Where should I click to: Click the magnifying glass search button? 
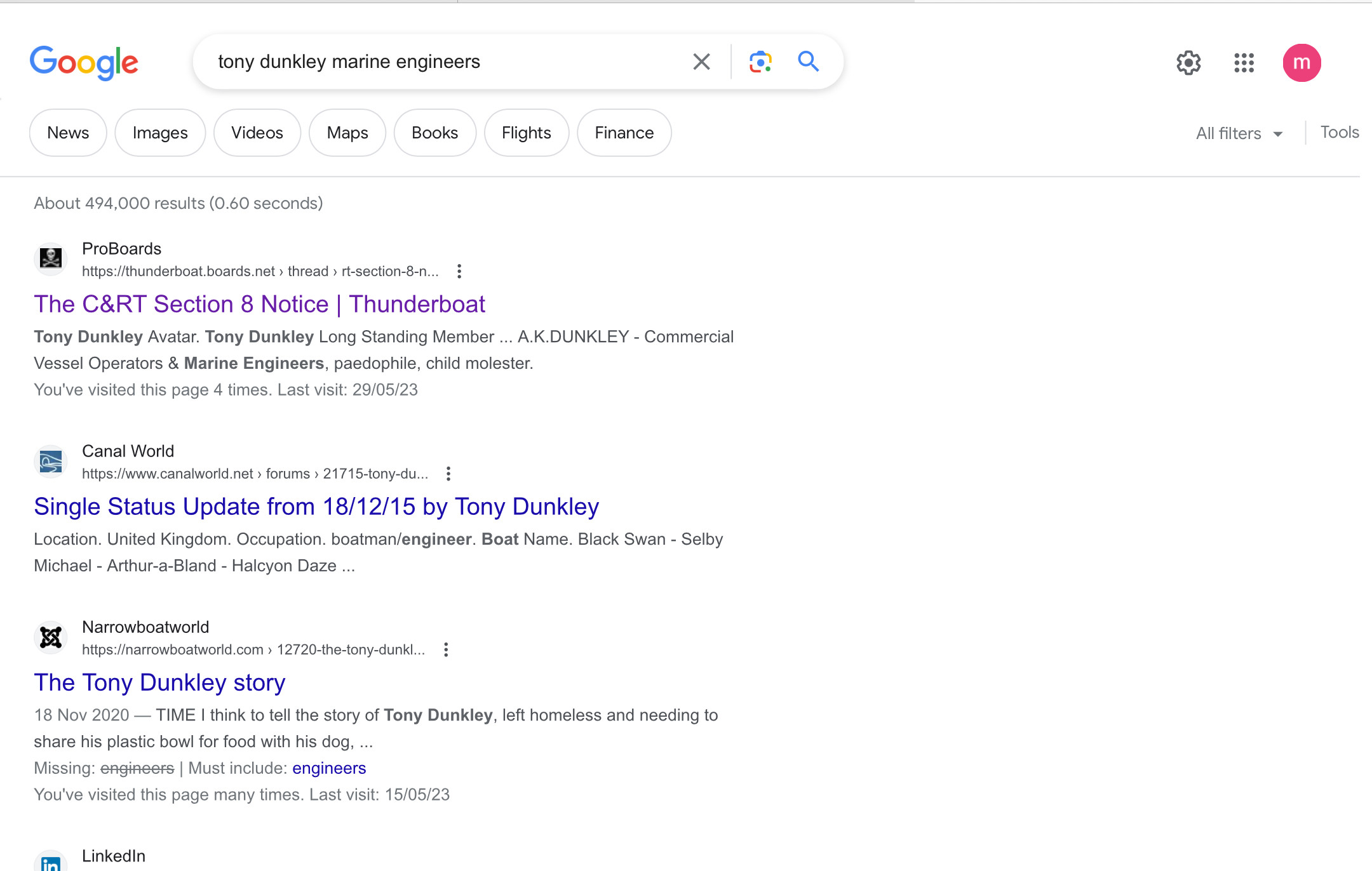[x=808, y=61]
